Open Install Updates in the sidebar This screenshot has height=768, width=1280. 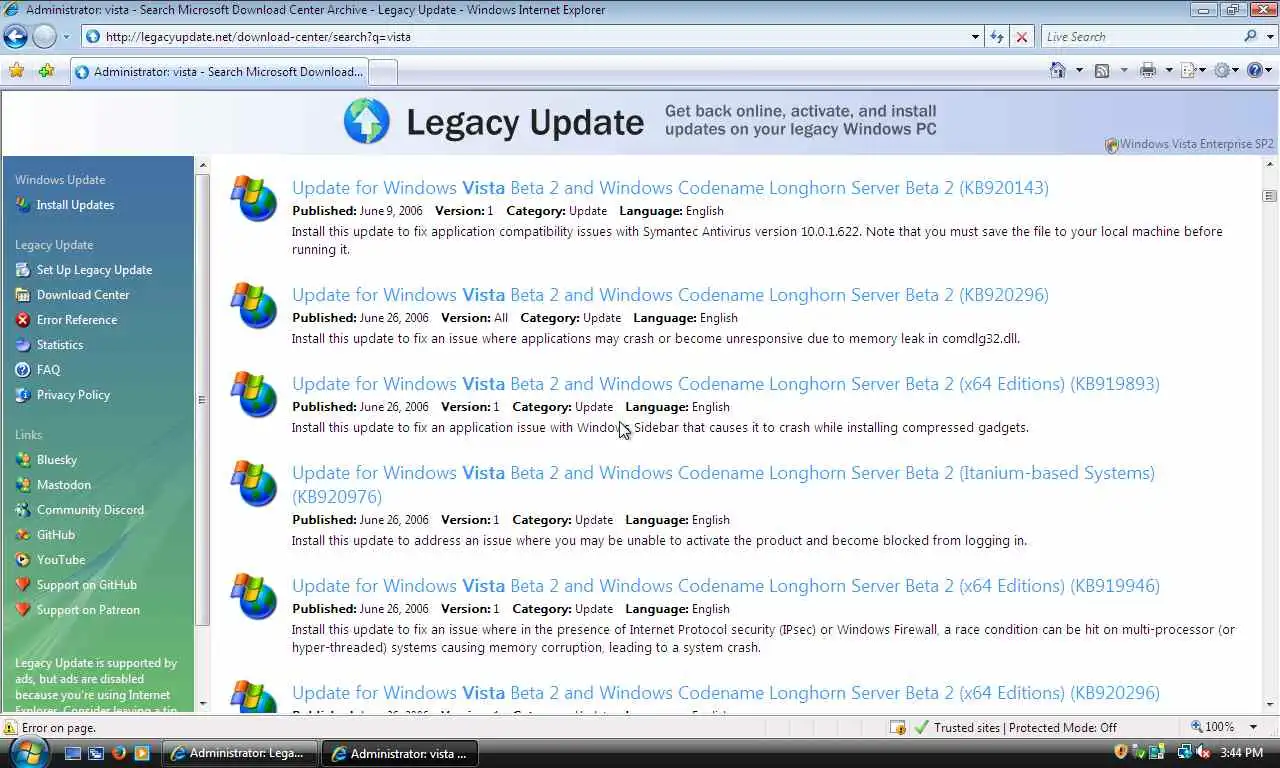[75, 205]
